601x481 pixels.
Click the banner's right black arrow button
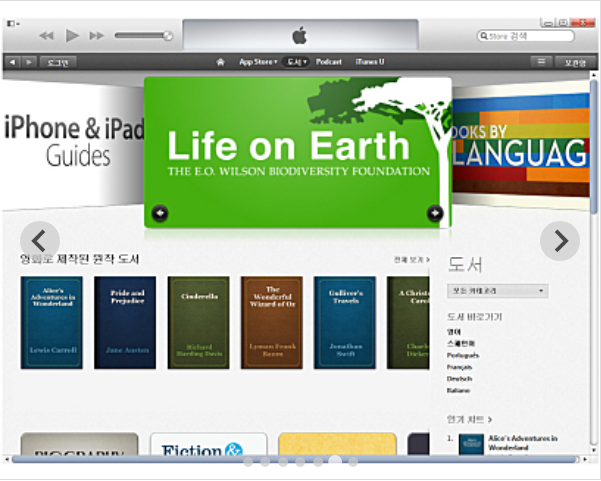pyautogui.click(x=435, y=213)
